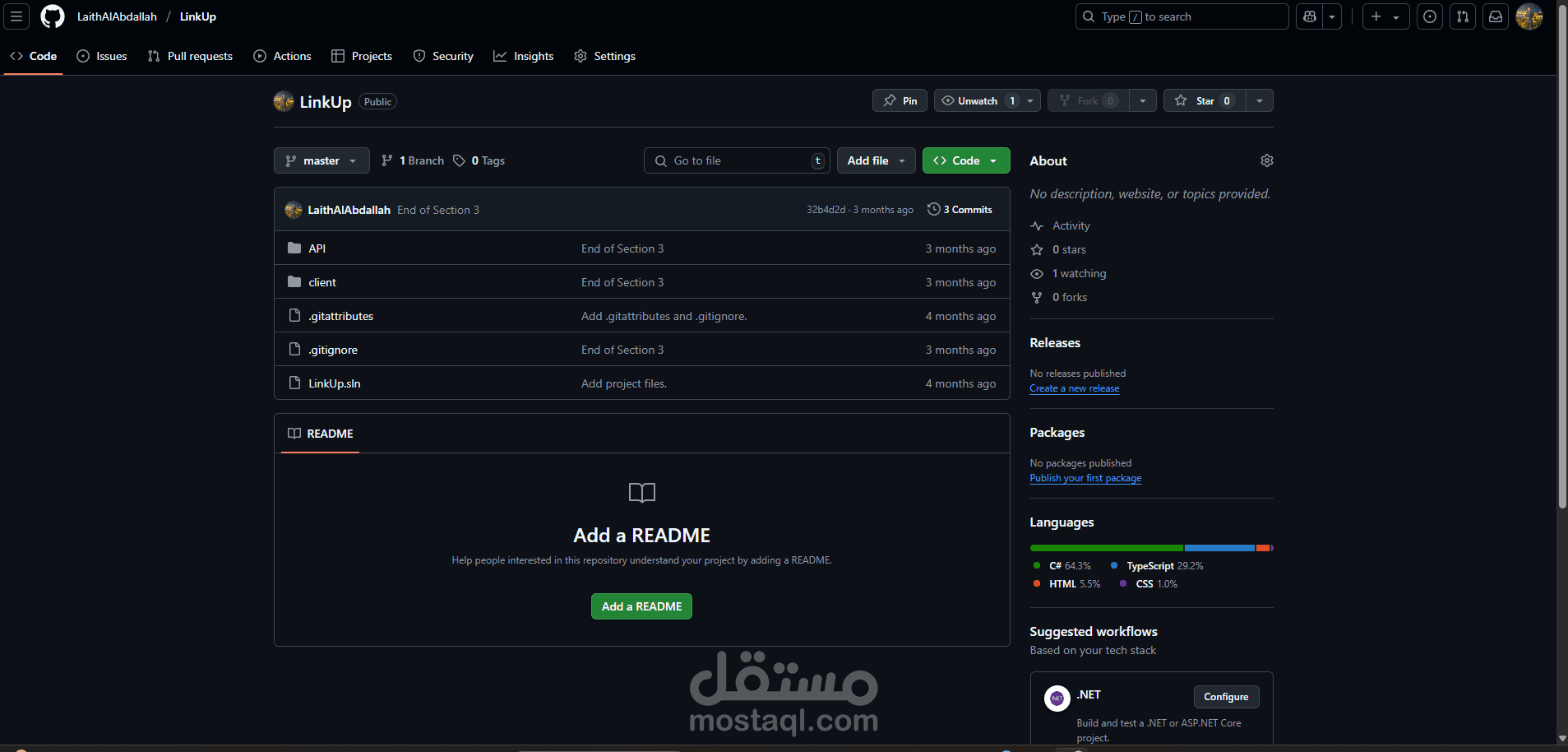Open the Create new plus dropdown
Screen dimensions: 1568x752
pos(1385,16)
